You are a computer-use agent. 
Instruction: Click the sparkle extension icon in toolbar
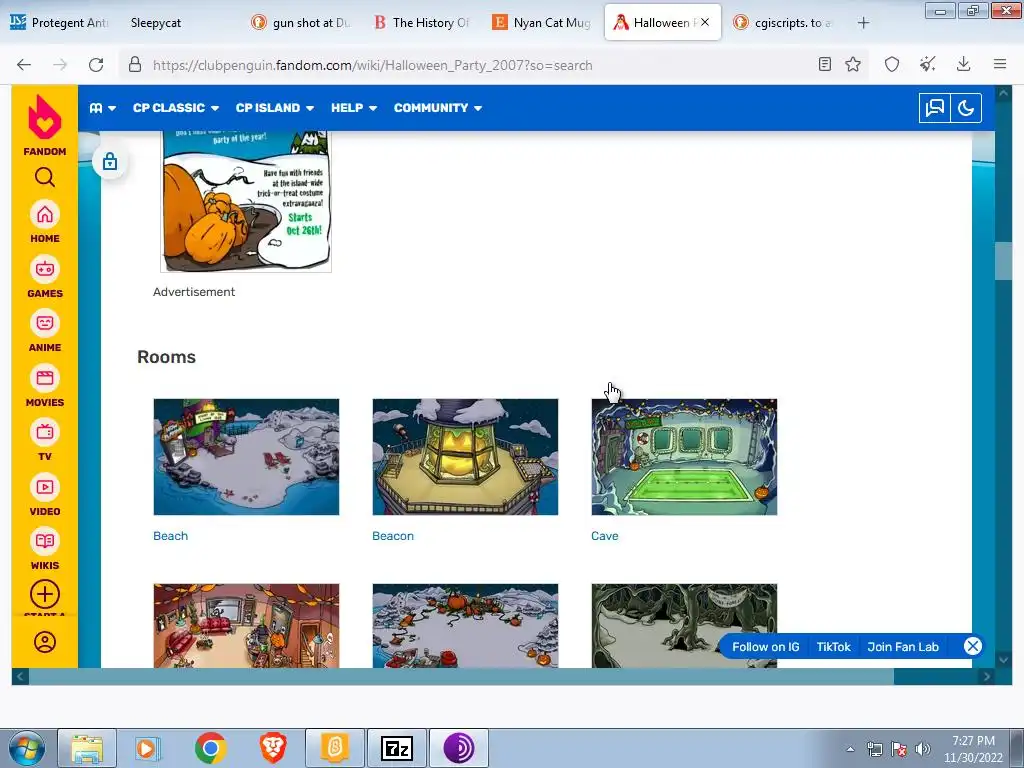(x=927, y=64)
